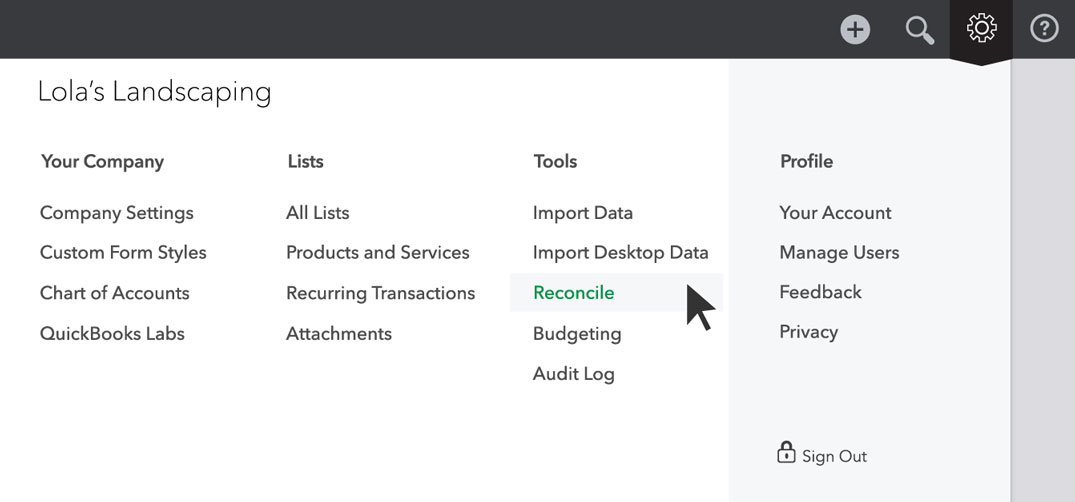This screenshot has height=502, width=1075.
Task: Click the Sign Out link
Action: 834,456
